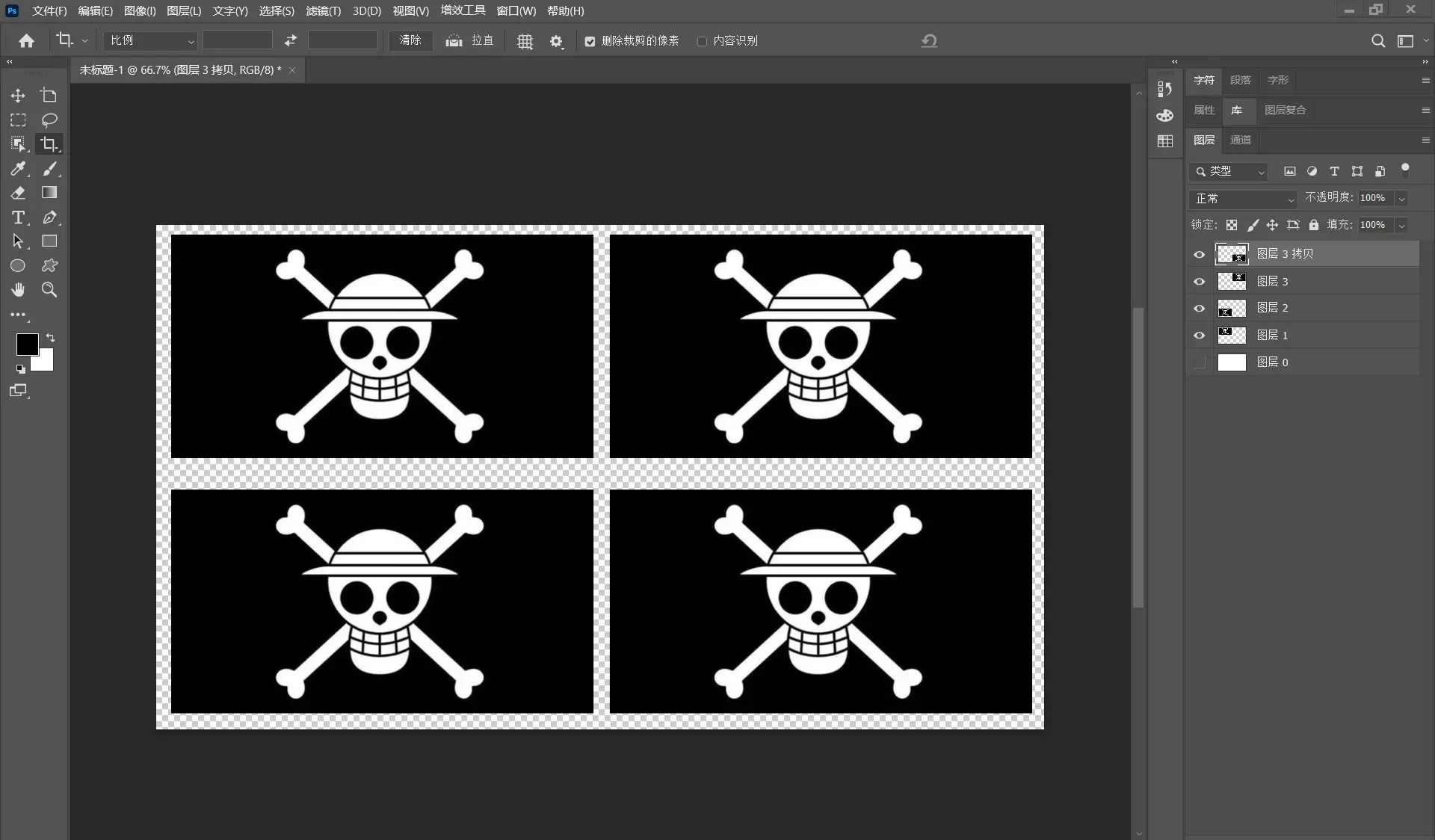Select the Ellipse tool
This screenshot has width=1435, height=840.
tap(18, 265)
